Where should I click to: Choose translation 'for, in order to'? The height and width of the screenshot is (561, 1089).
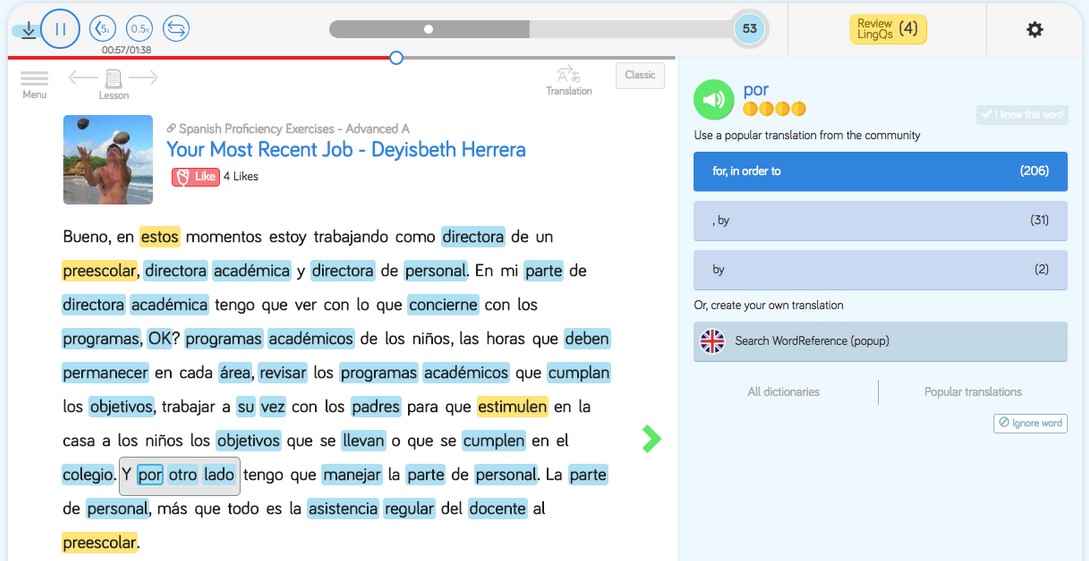(880, 171)
